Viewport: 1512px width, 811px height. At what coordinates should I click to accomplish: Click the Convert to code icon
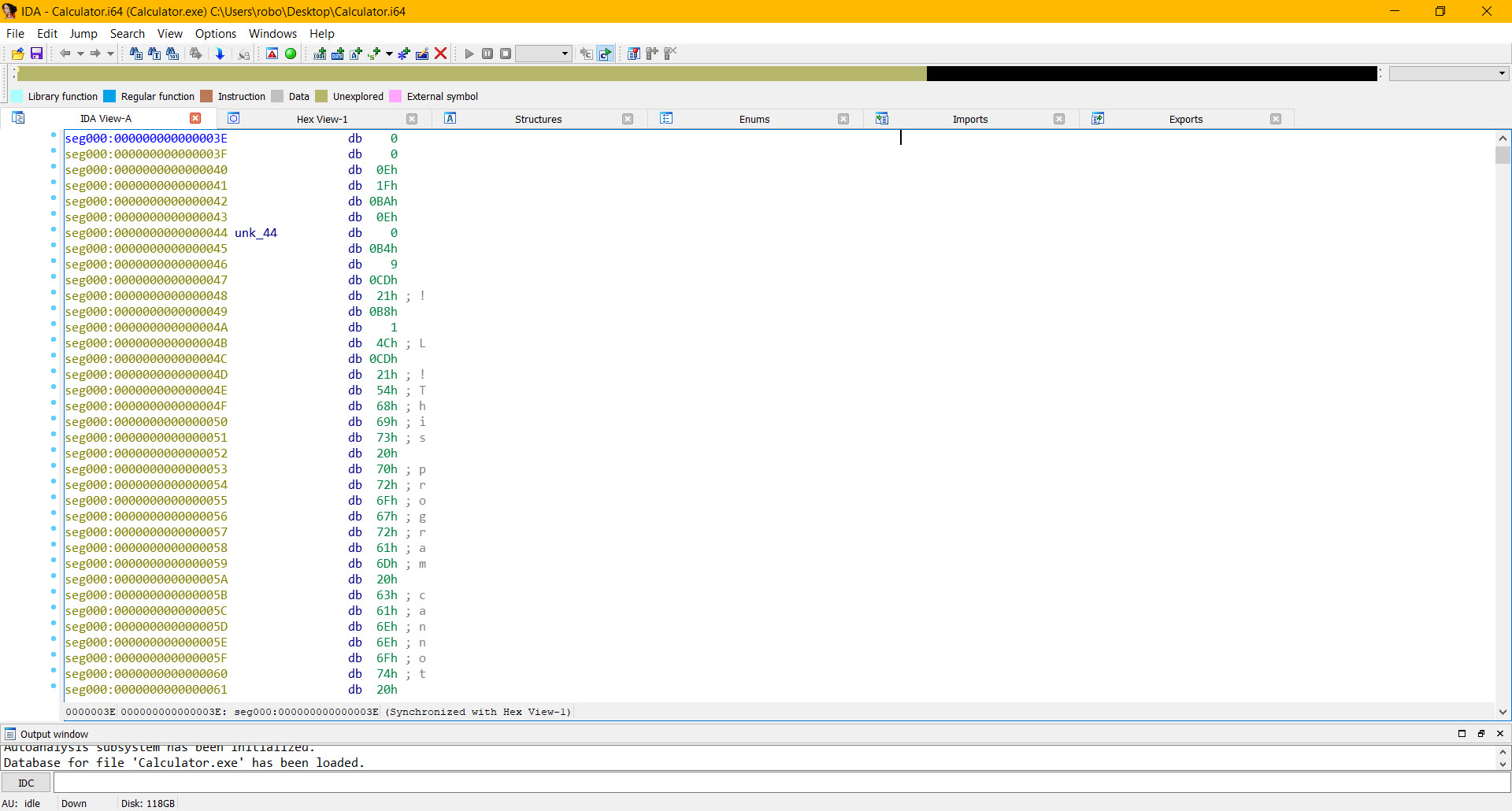(320, 54)
